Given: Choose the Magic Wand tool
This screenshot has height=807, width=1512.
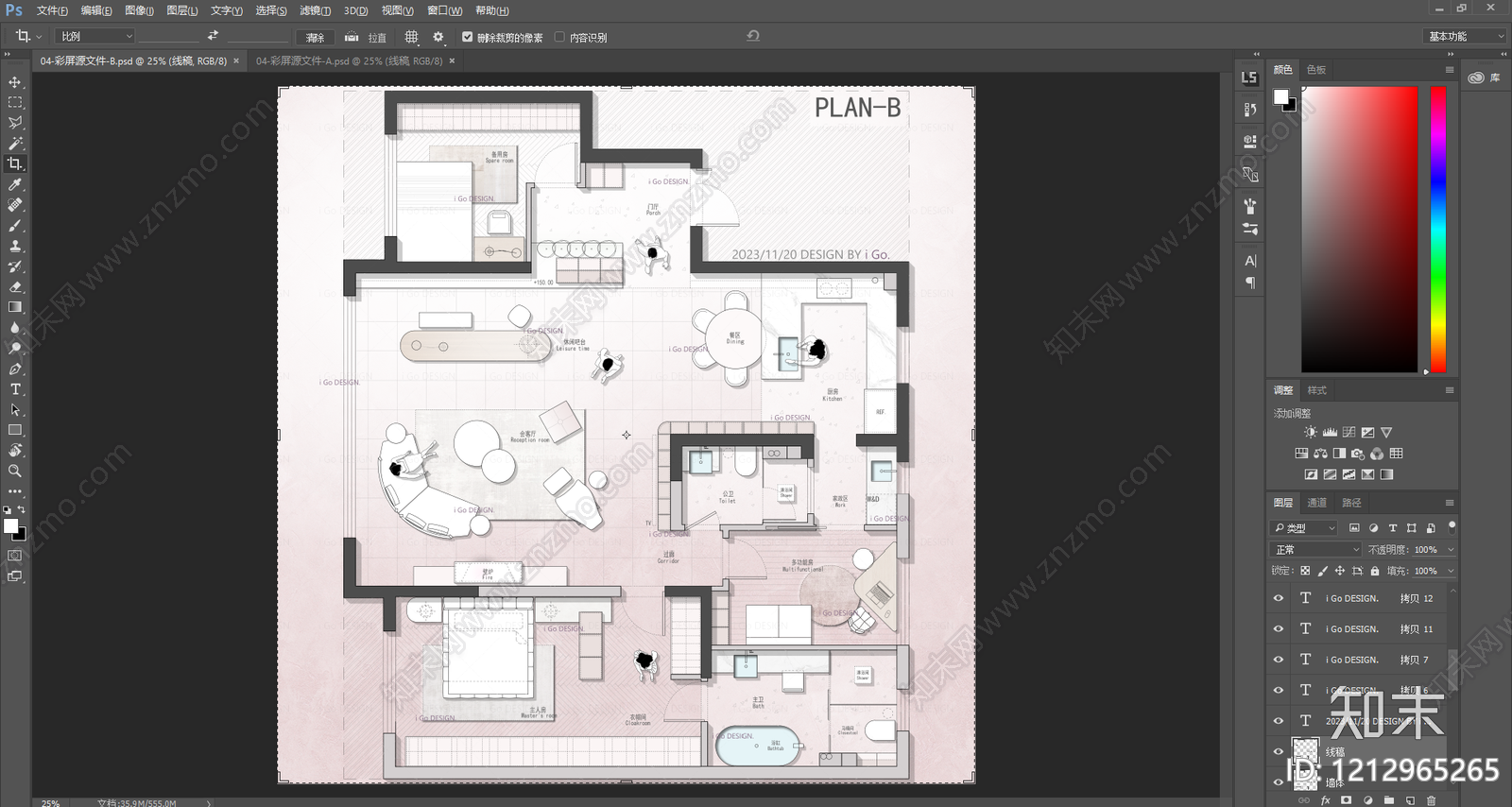Looking at the screenshot, I should [15, 144].
